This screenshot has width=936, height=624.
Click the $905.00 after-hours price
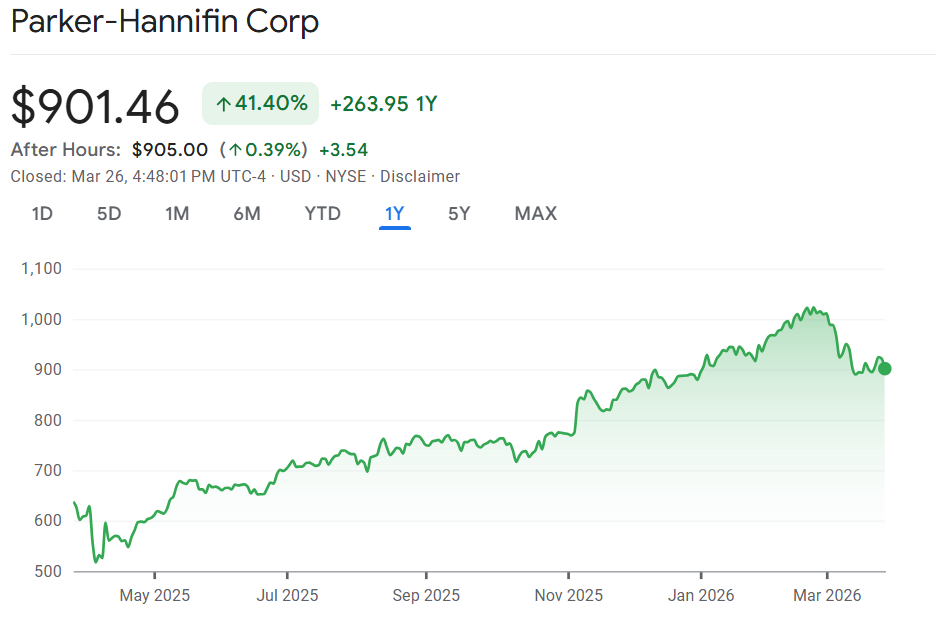[x=170, y=150]
